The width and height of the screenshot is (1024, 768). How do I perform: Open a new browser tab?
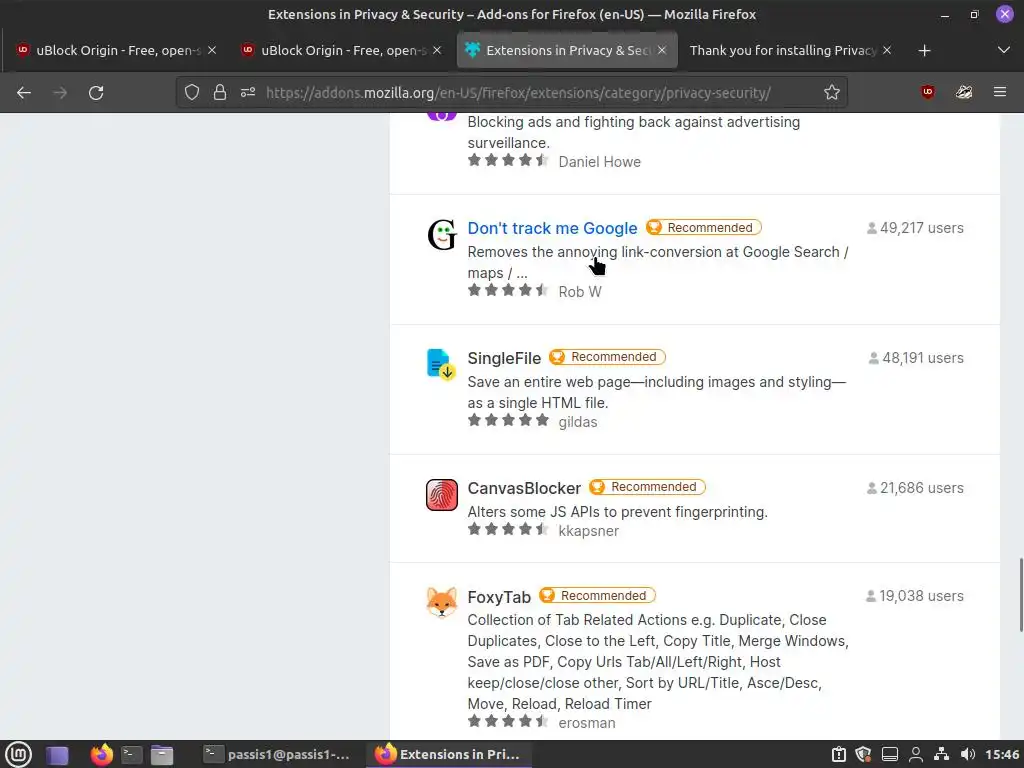pos(924,50)
